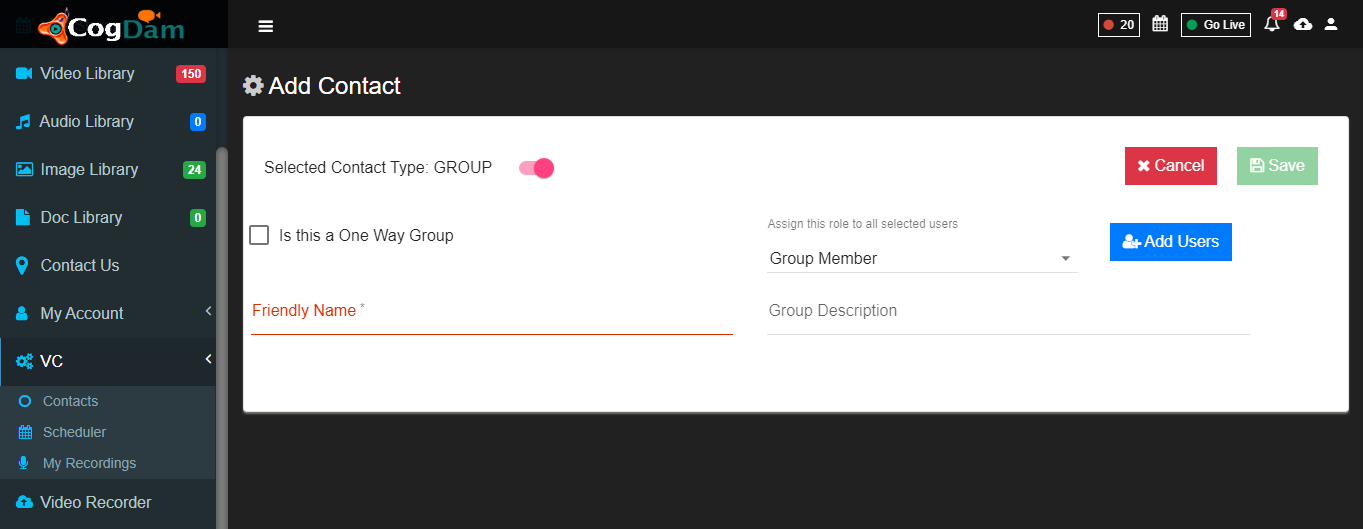The width and height of the screenshot is (1363, 529).
Task: Click the Add Users button
Action: (1171, 242)
